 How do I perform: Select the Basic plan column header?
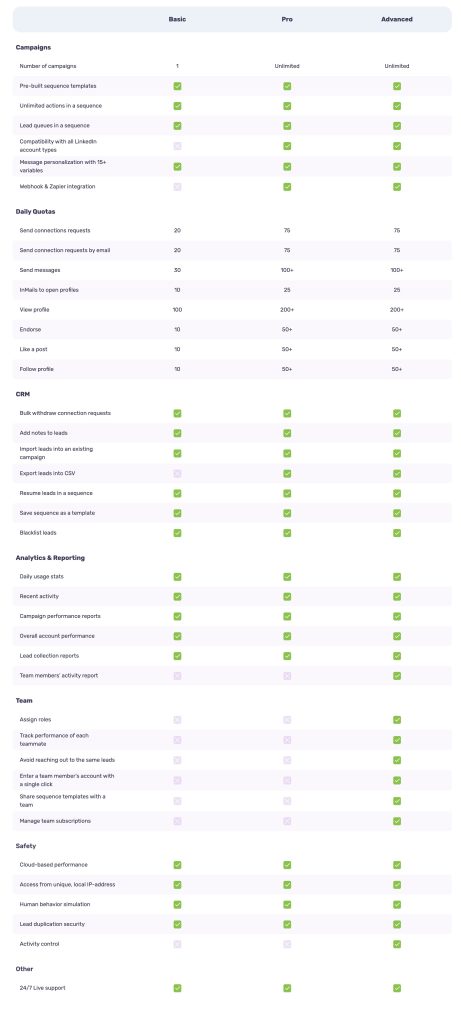[177, 20]
